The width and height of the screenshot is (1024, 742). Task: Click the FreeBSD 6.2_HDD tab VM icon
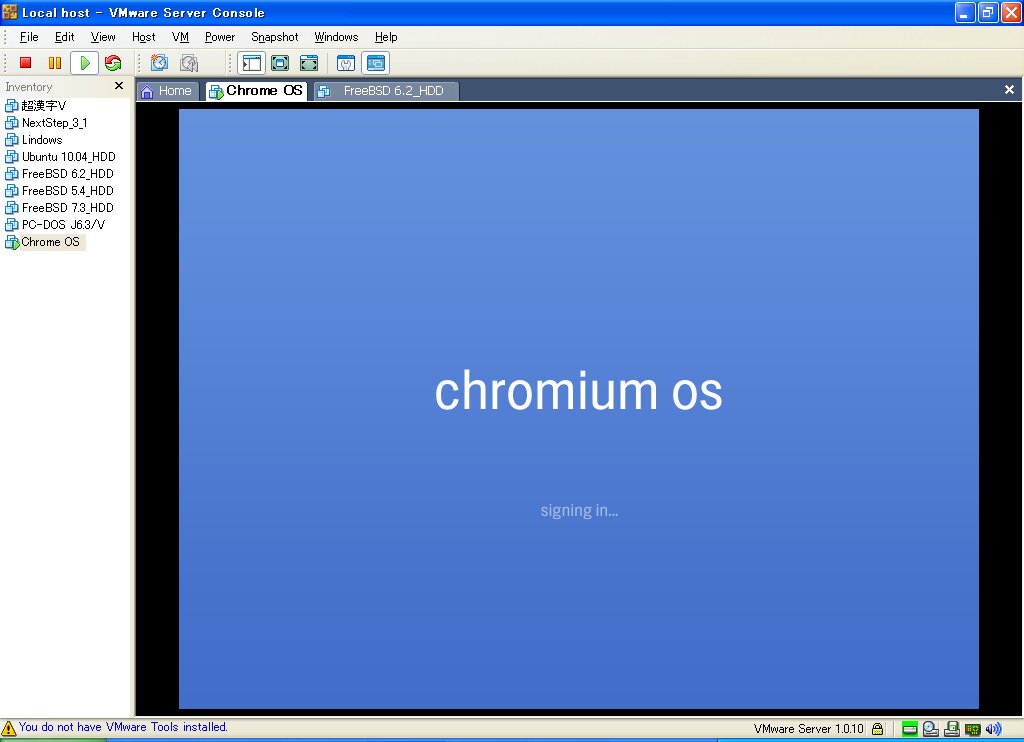pos(324,91)
